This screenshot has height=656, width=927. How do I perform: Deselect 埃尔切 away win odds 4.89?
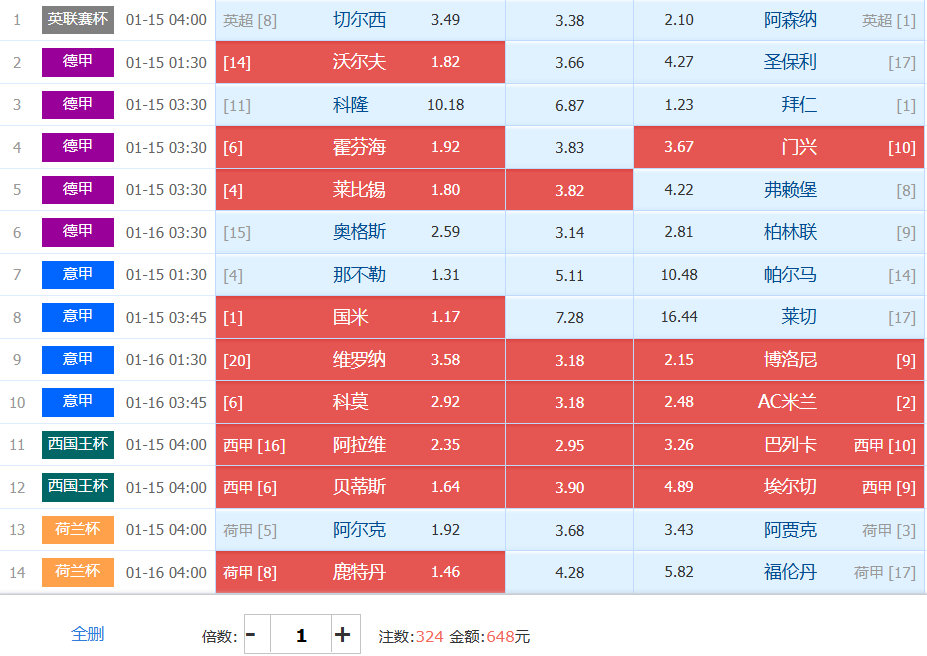pos(778,487)
